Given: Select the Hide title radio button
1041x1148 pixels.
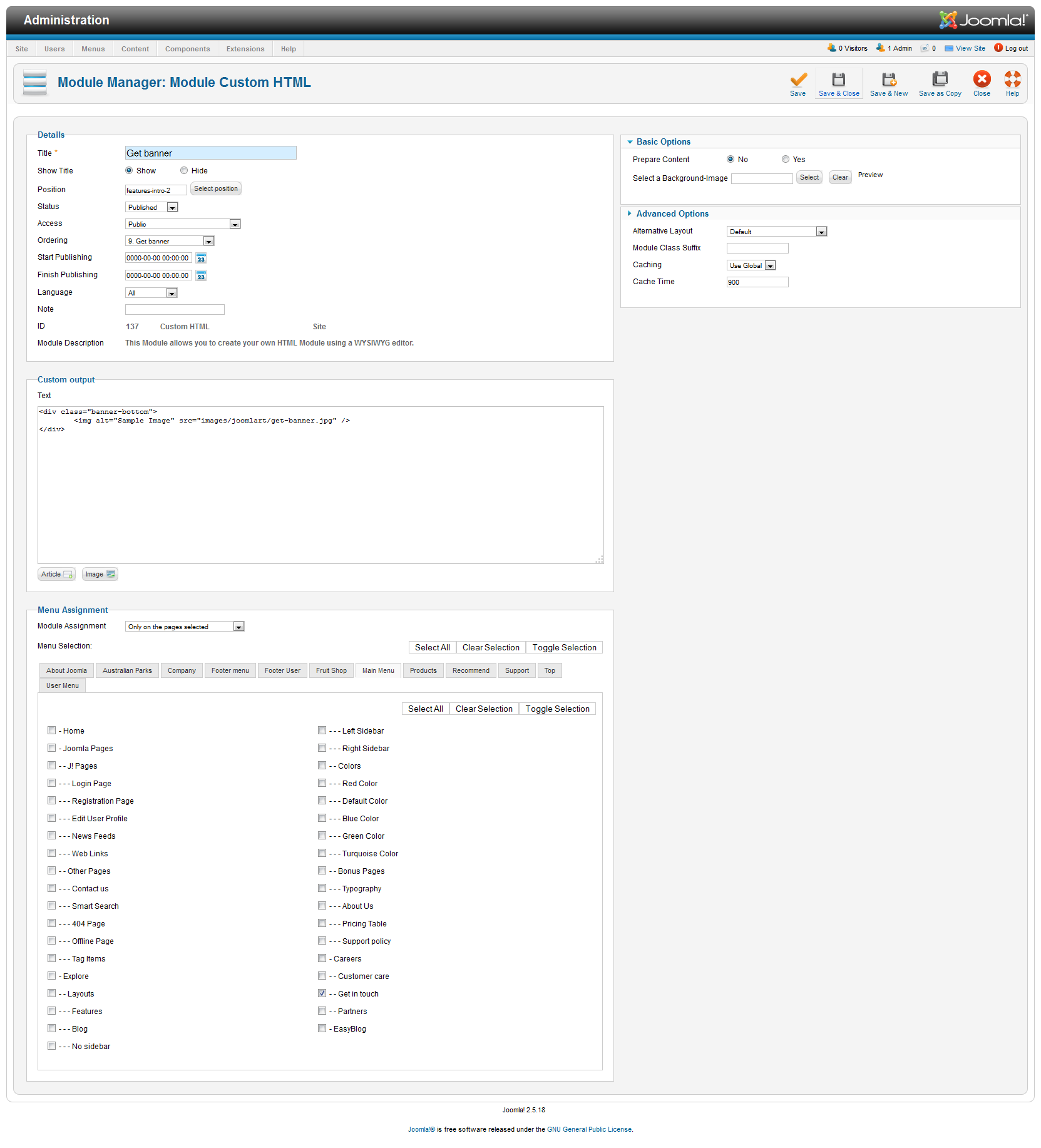Looking at the screenshot, I should click(184, 170).
